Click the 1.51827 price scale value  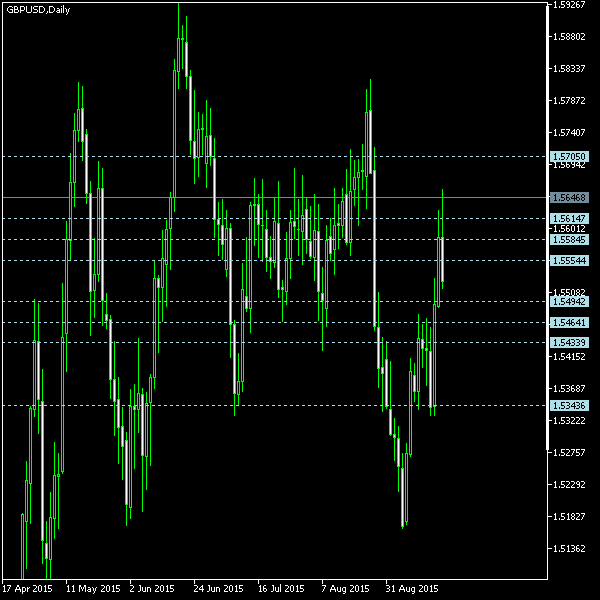pos(569,517)
